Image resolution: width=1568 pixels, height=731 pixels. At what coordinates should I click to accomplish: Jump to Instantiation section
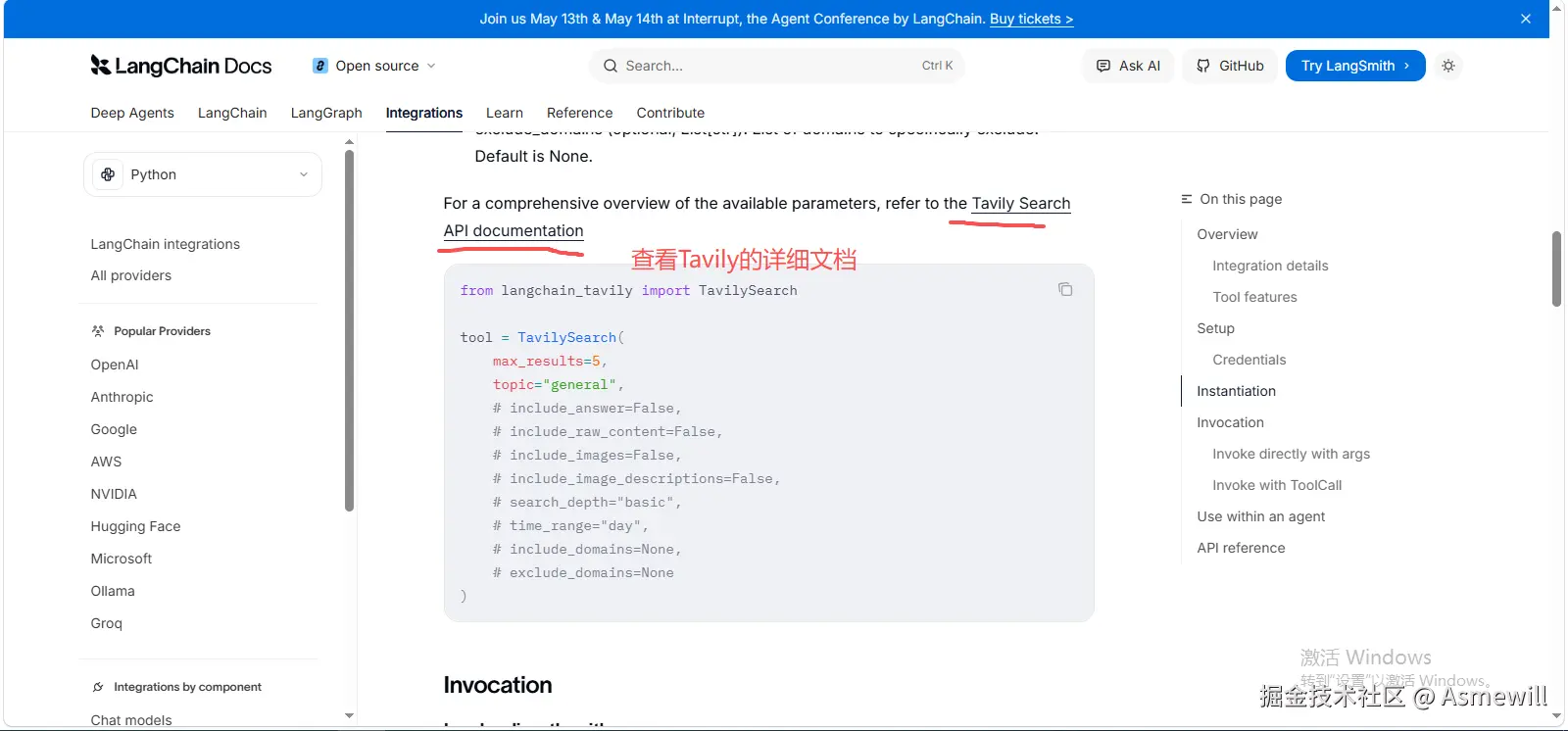coord(1236,391)
